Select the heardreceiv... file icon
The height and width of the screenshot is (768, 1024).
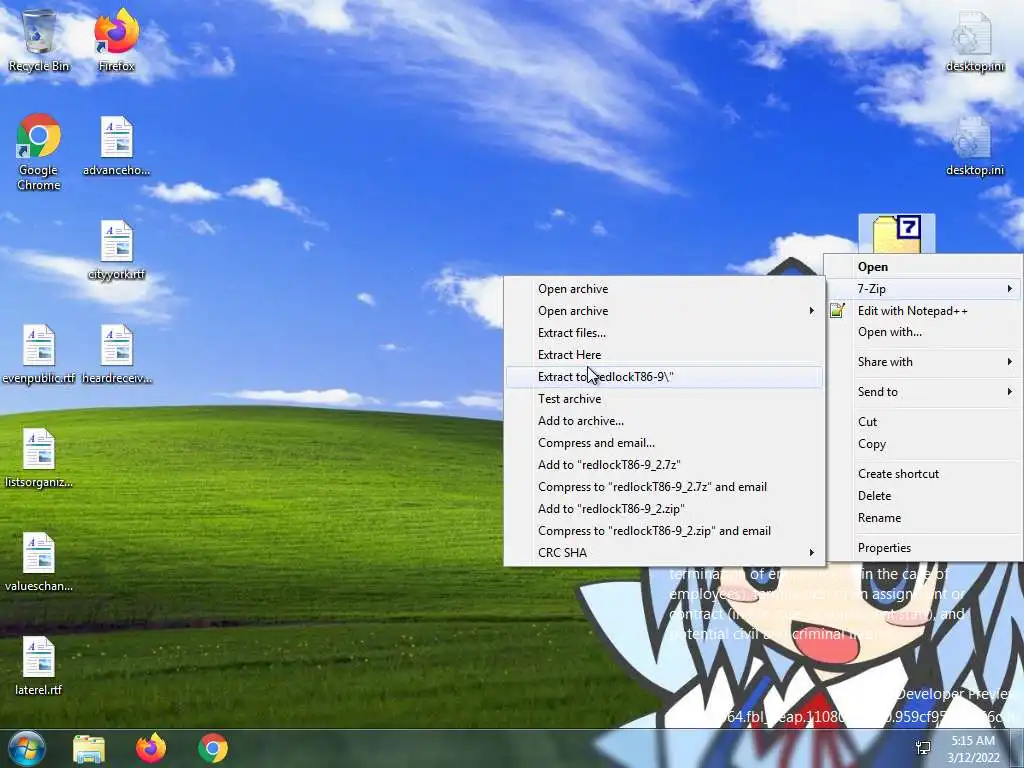coord(116,353)
